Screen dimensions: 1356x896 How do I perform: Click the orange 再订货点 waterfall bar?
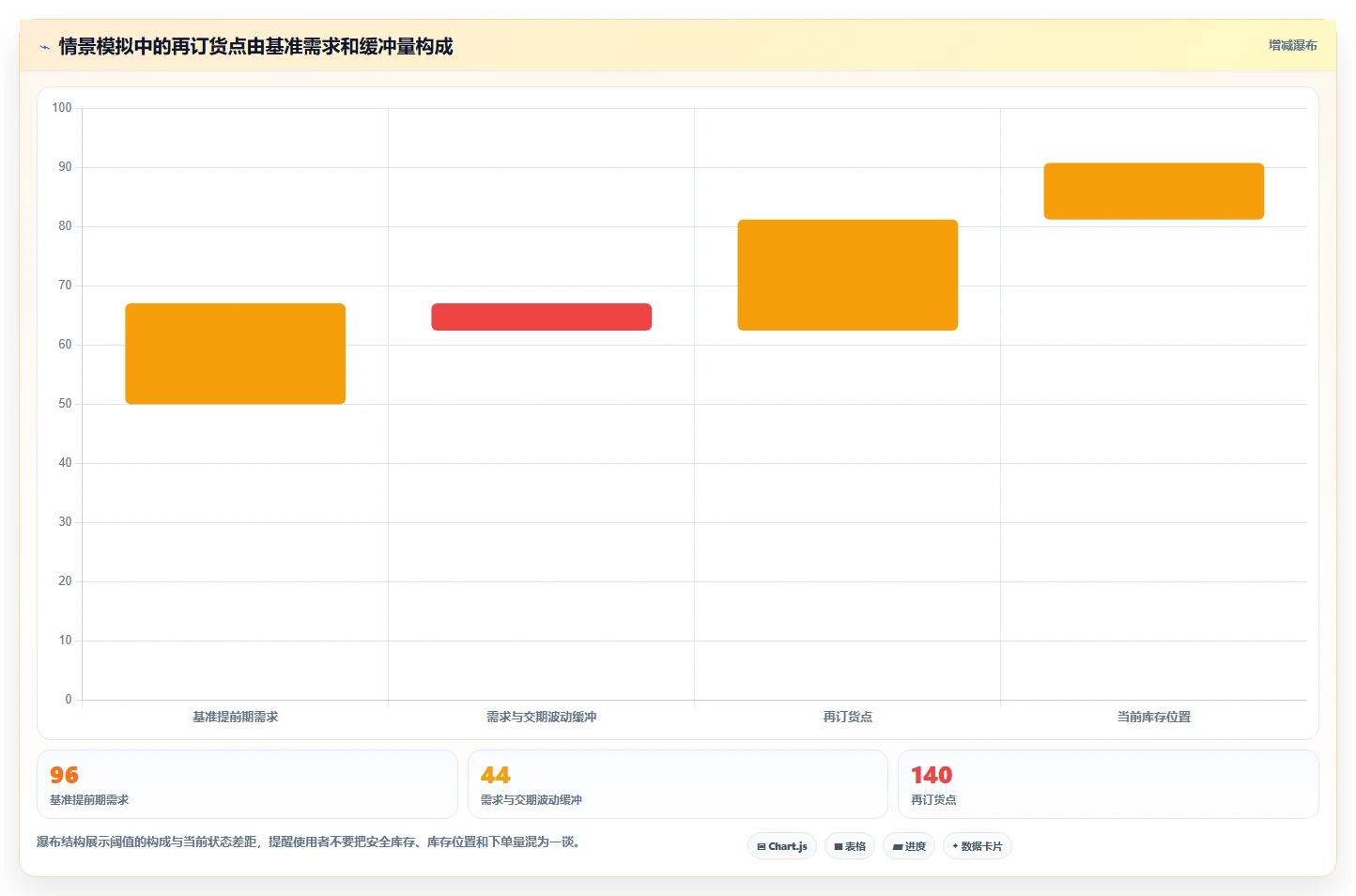tap(848, 275)
